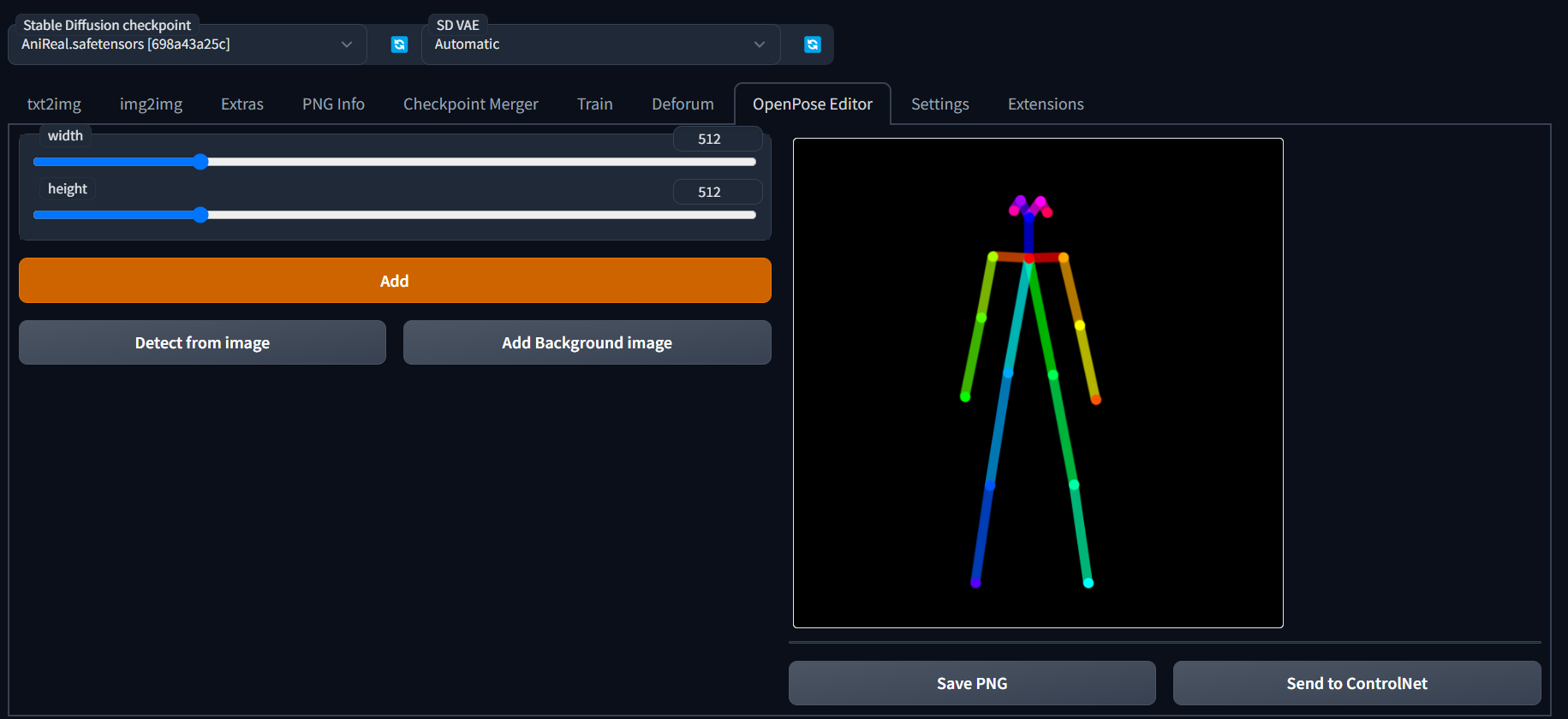Screen dimensions: 1568x719
Task: Open the PNG Info tab
Action: [x=333, y=104]
